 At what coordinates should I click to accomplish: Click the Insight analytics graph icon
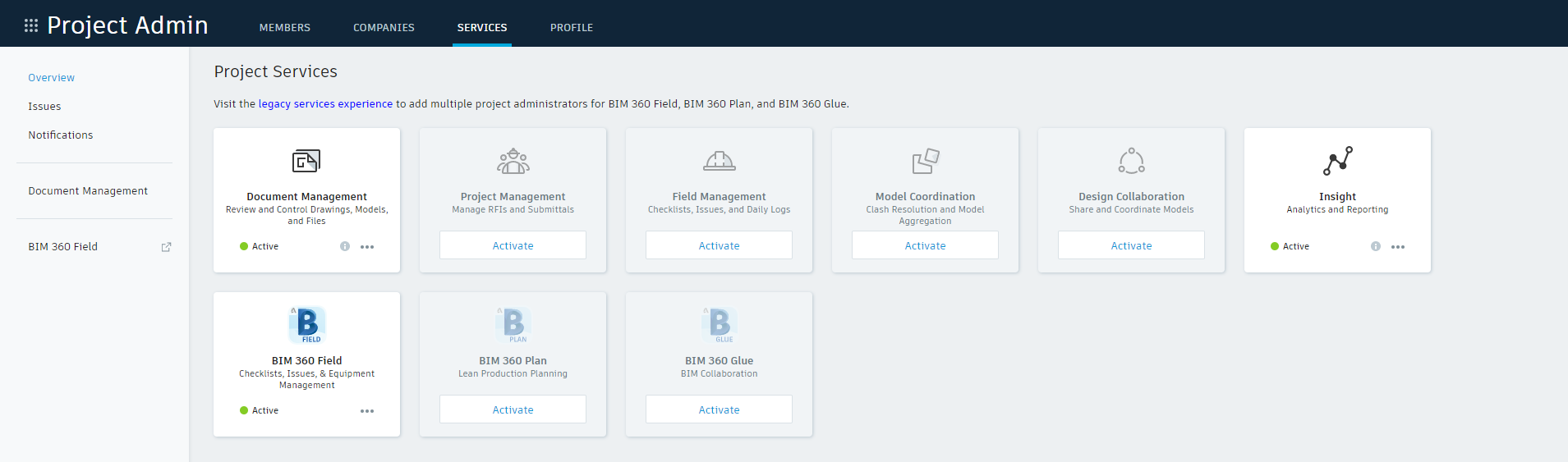(x=1337, y=161)
